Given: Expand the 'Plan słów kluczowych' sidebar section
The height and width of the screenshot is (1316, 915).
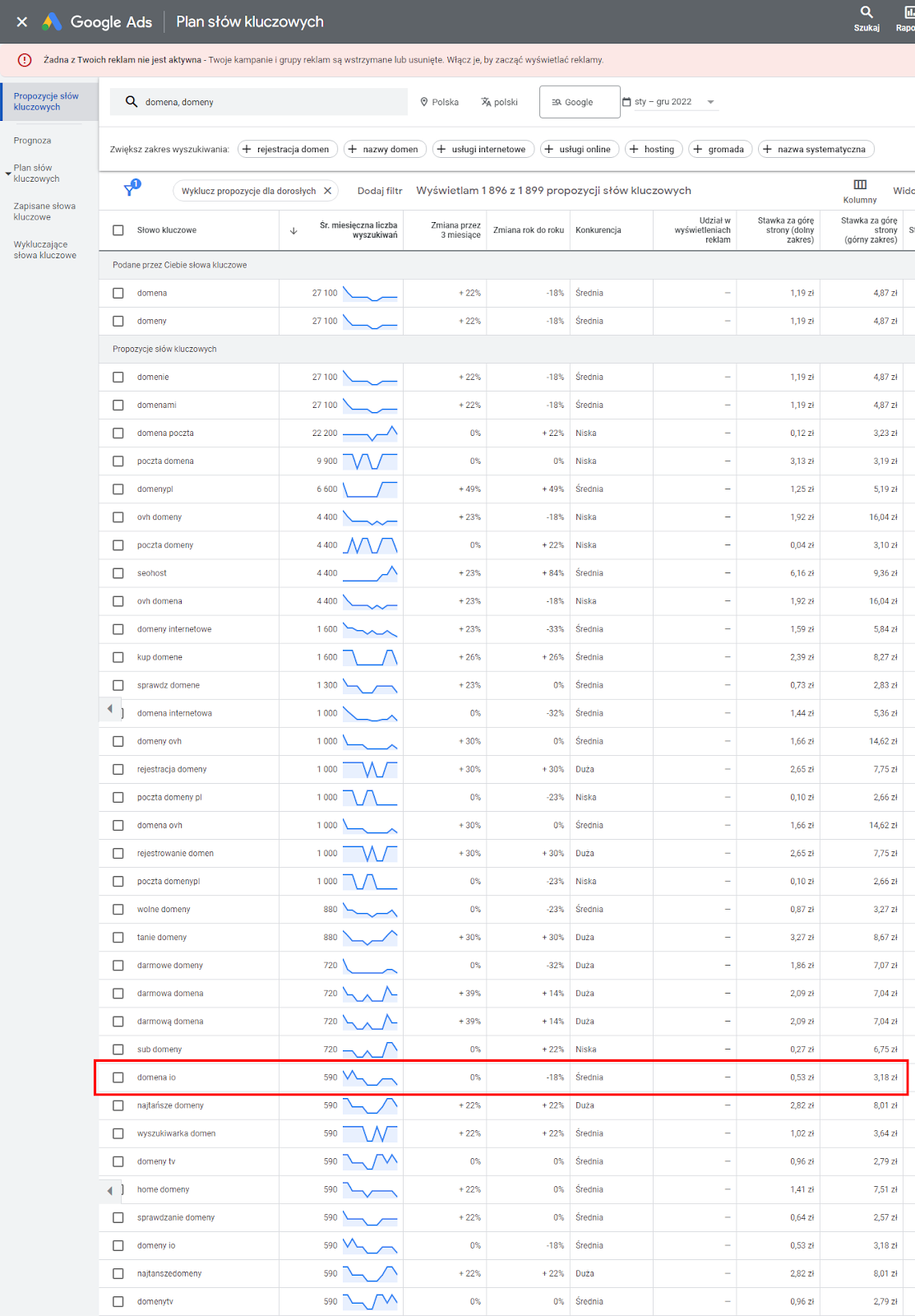Looking at the screenshot, I should (8, 174).
